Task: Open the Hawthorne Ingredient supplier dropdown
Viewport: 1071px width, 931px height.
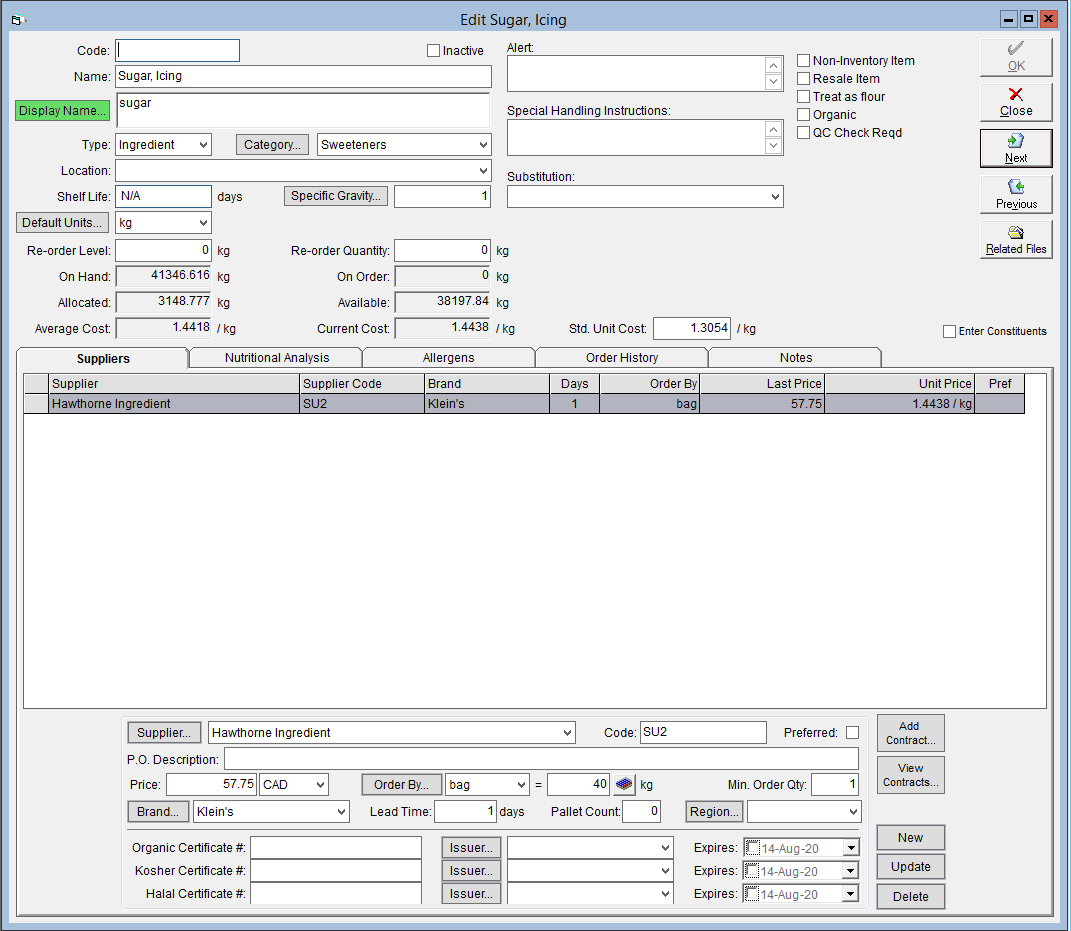Action: [568, 732]
